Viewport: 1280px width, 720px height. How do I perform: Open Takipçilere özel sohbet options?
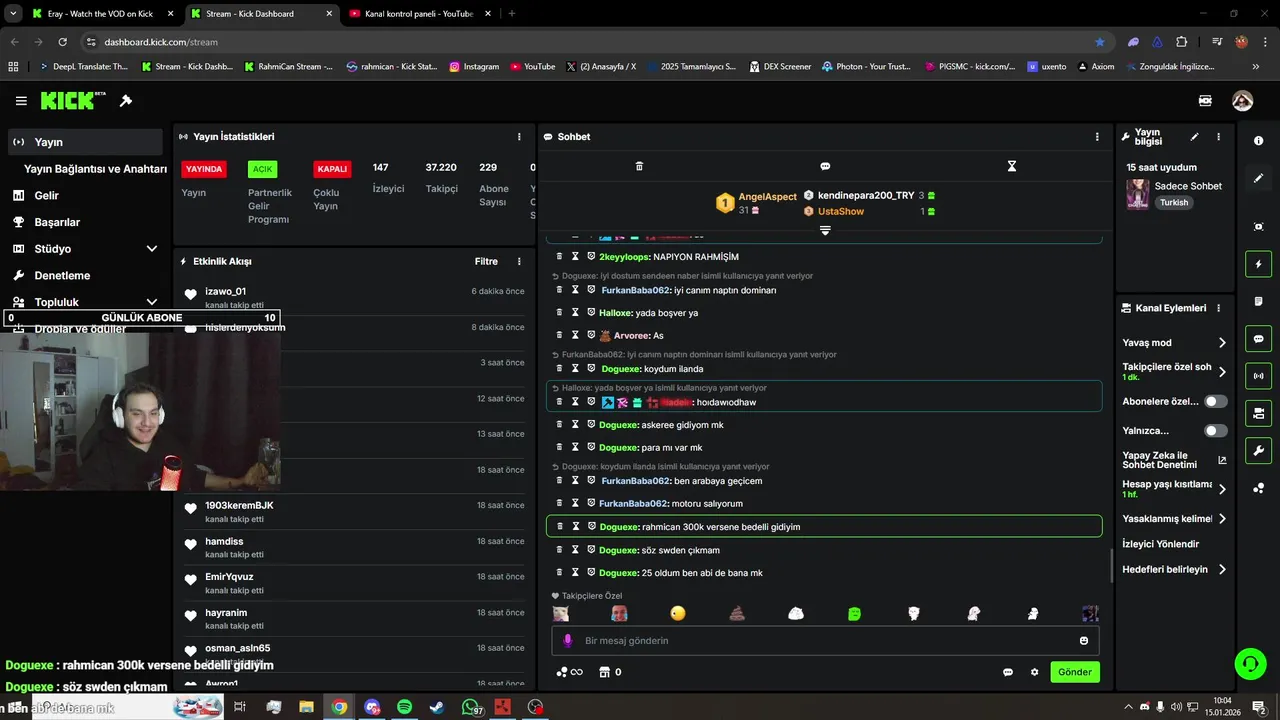point(1222,372)
